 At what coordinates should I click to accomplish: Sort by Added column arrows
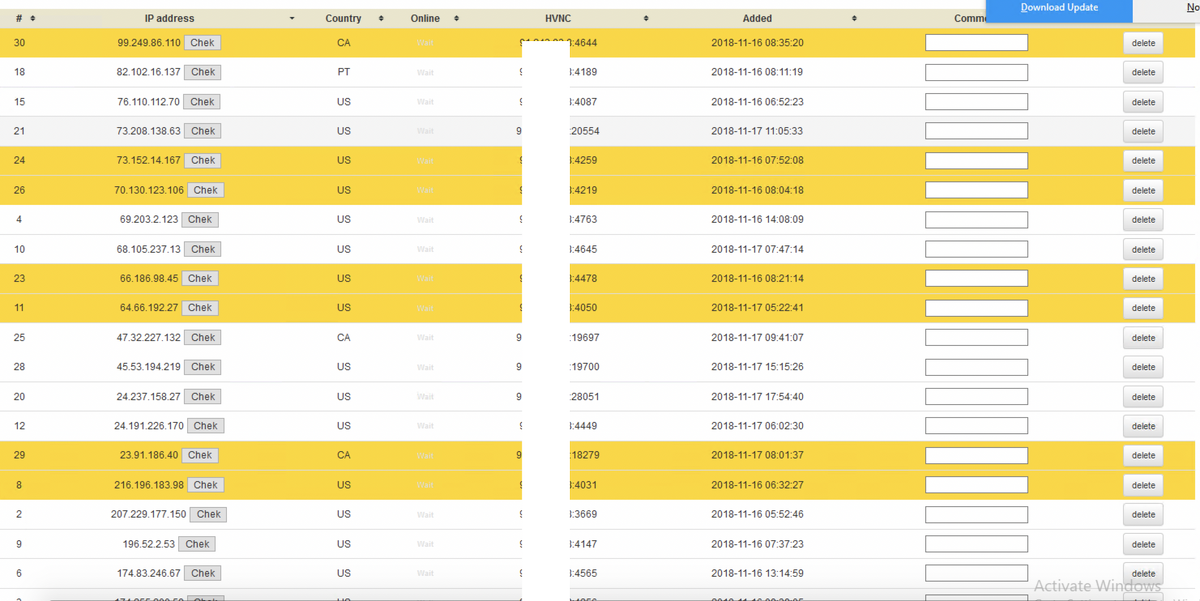(854, 19)
